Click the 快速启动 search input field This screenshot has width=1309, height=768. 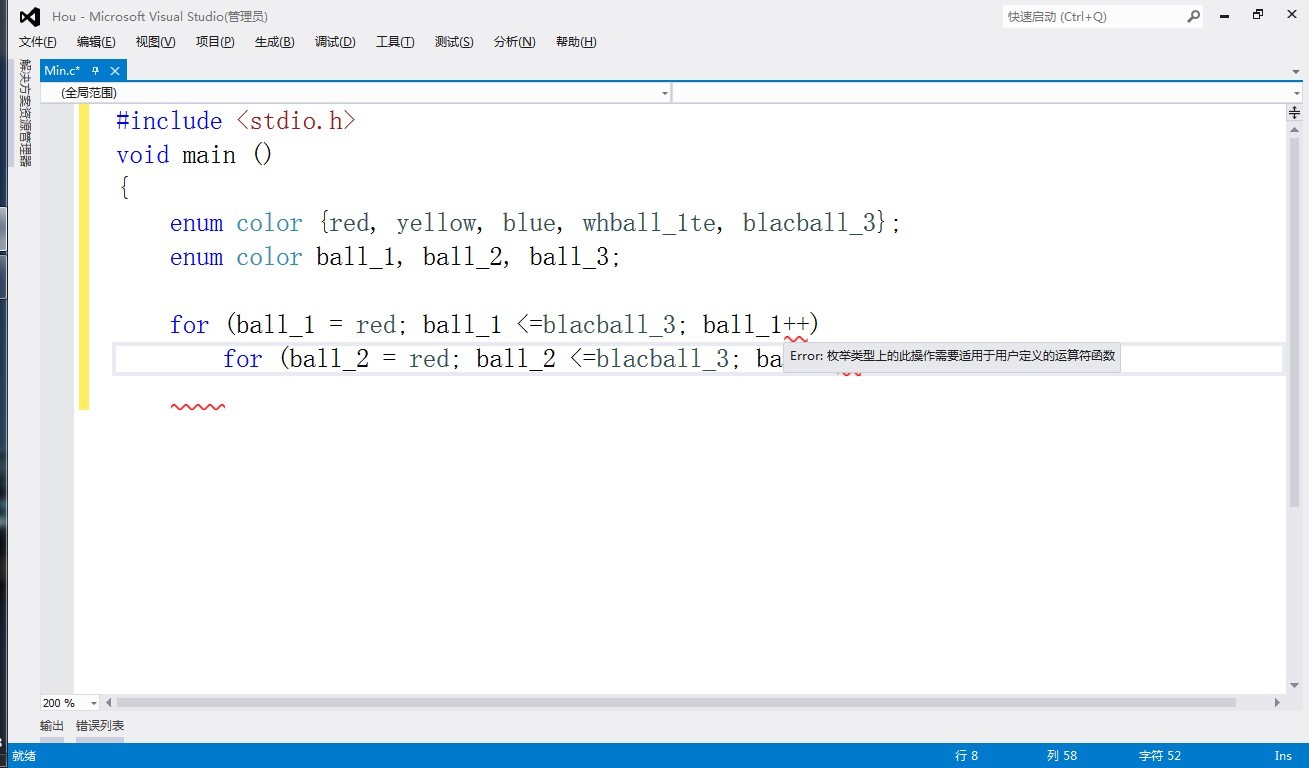(1093, 17)
